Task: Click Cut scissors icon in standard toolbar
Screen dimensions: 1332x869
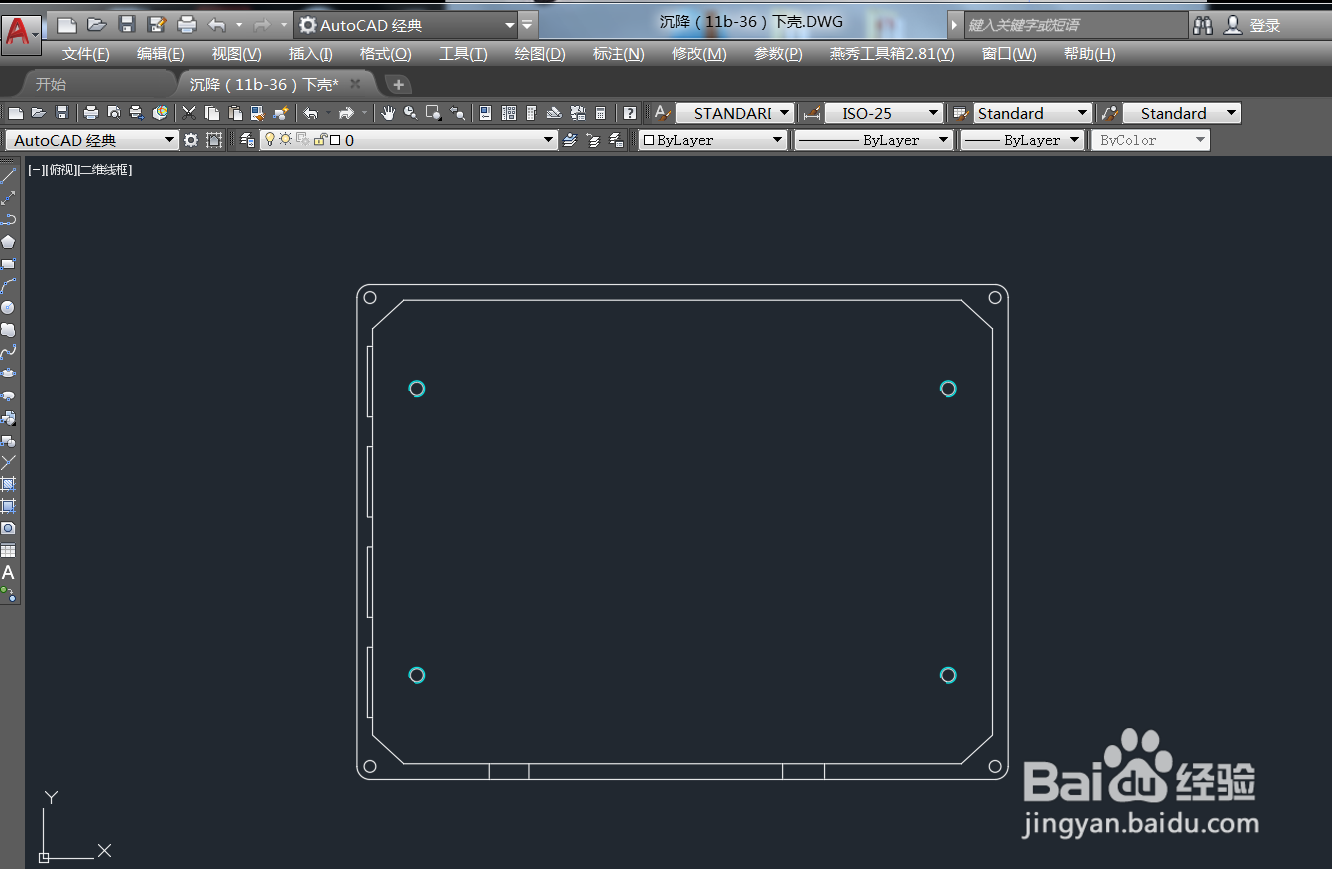Action: tap(188, 113)
